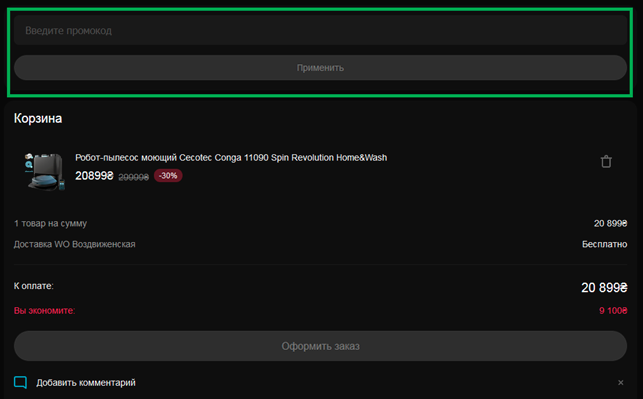Open the Cecotec Conga 11090 product title link

point(231,157)
